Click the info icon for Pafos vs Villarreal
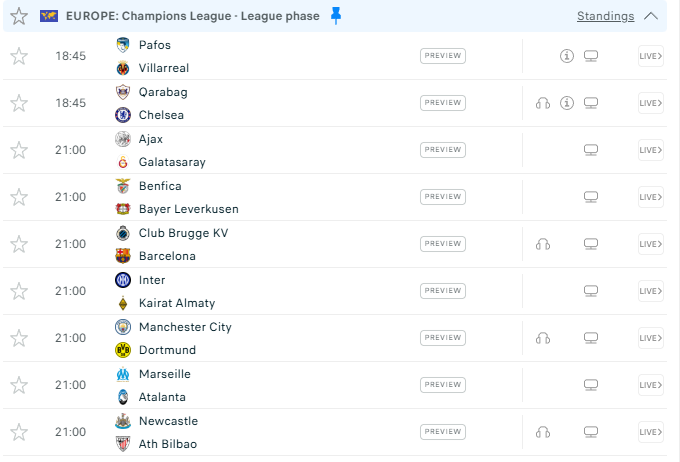680x462 pixels. 567,56
